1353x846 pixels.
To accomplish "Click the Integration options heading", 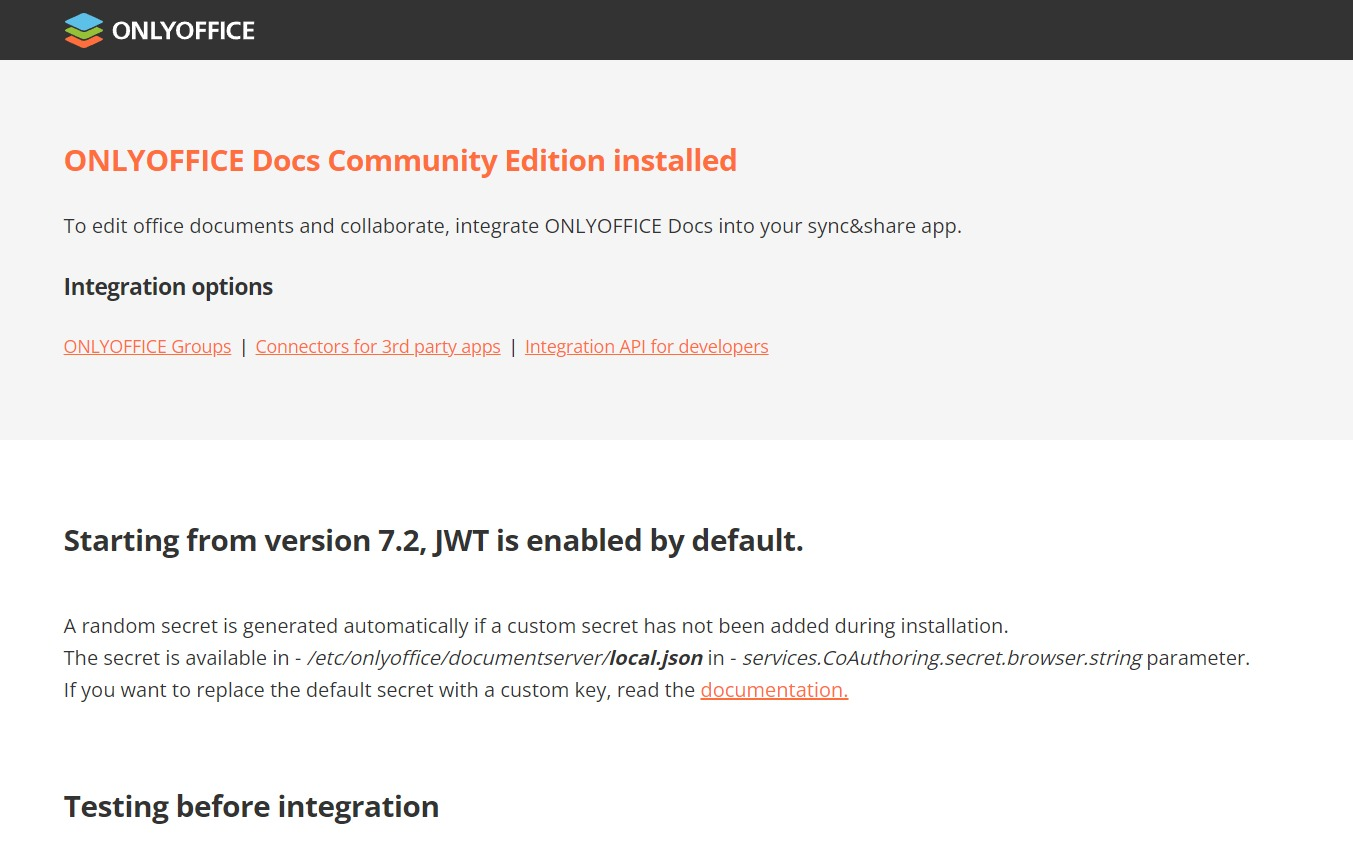I will 168,287.
